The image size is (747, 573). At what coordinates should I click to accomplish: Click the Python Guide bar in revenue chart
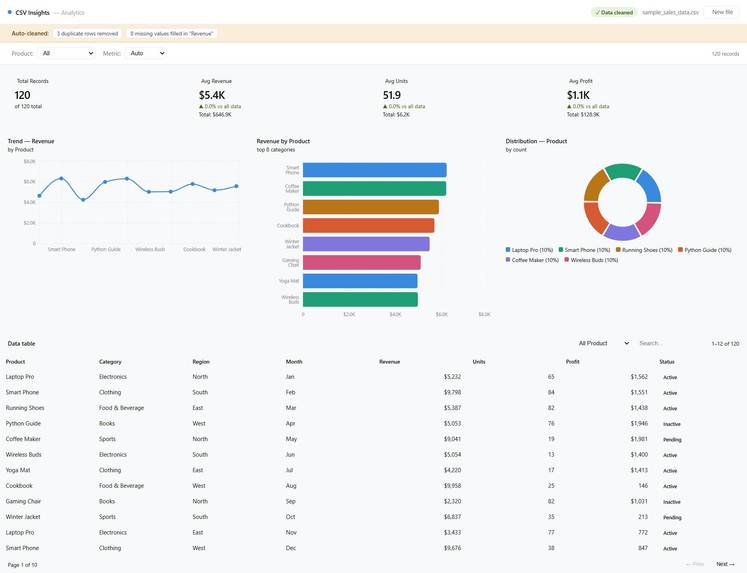tap(371, 207)
